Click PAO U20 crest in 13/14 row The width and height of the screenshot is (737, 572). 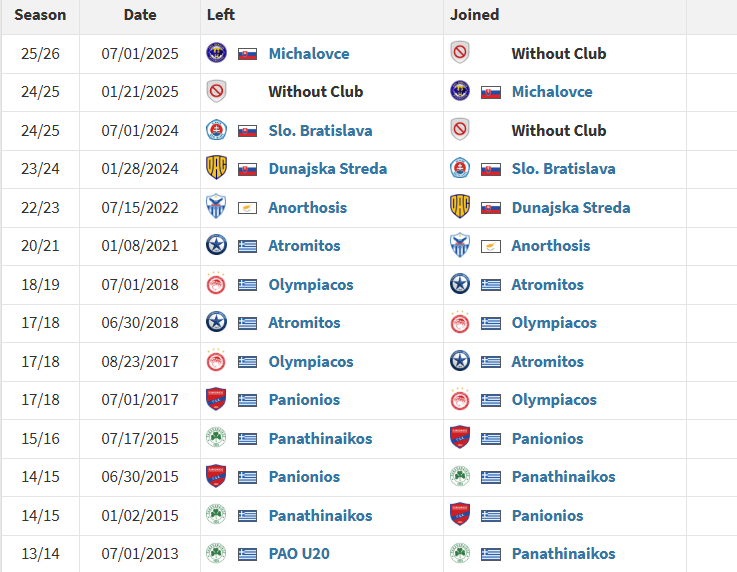click(216, 553)
